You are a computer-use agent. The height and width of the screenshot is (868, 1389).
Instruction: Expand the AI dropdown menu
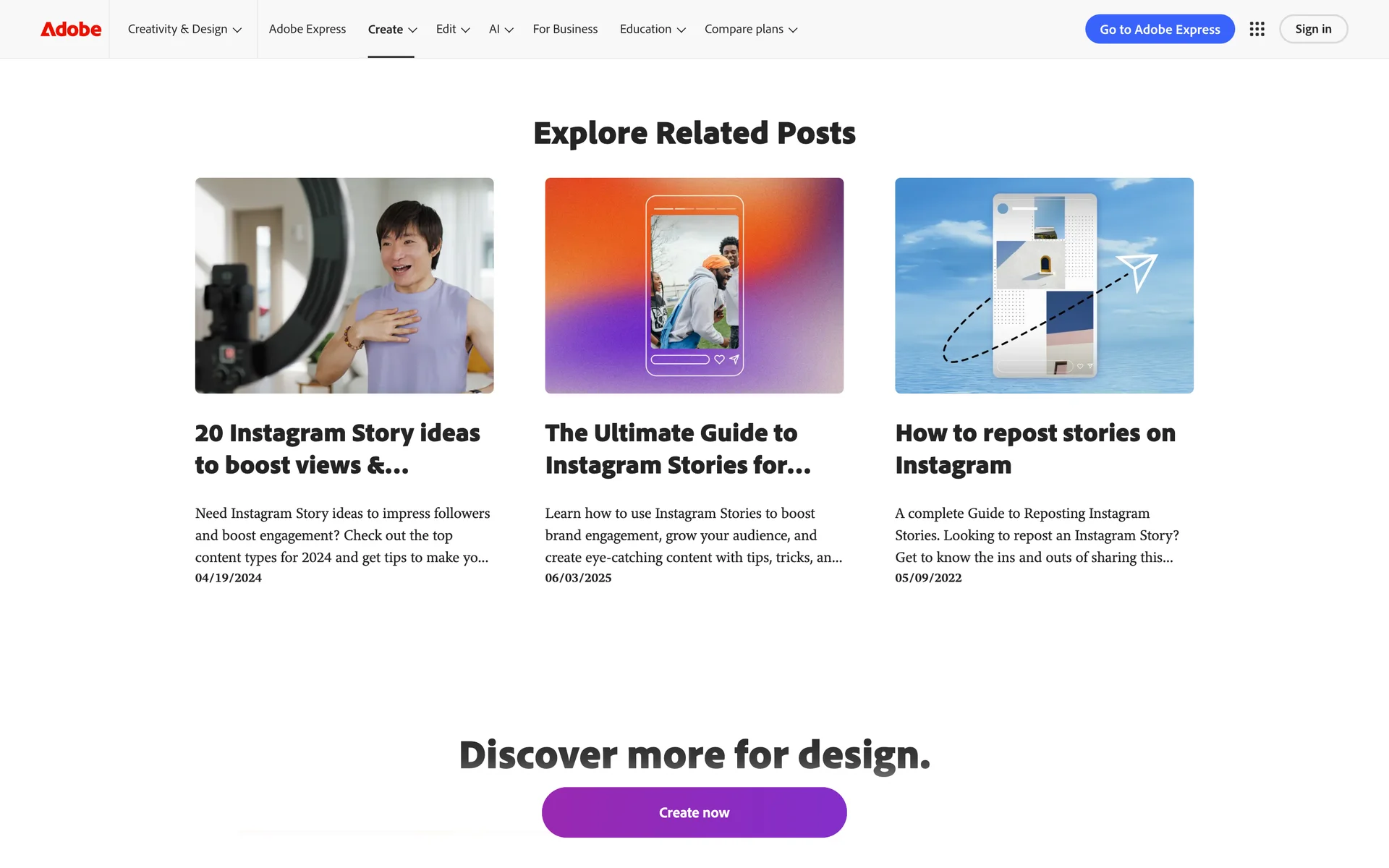coord(501,29)
